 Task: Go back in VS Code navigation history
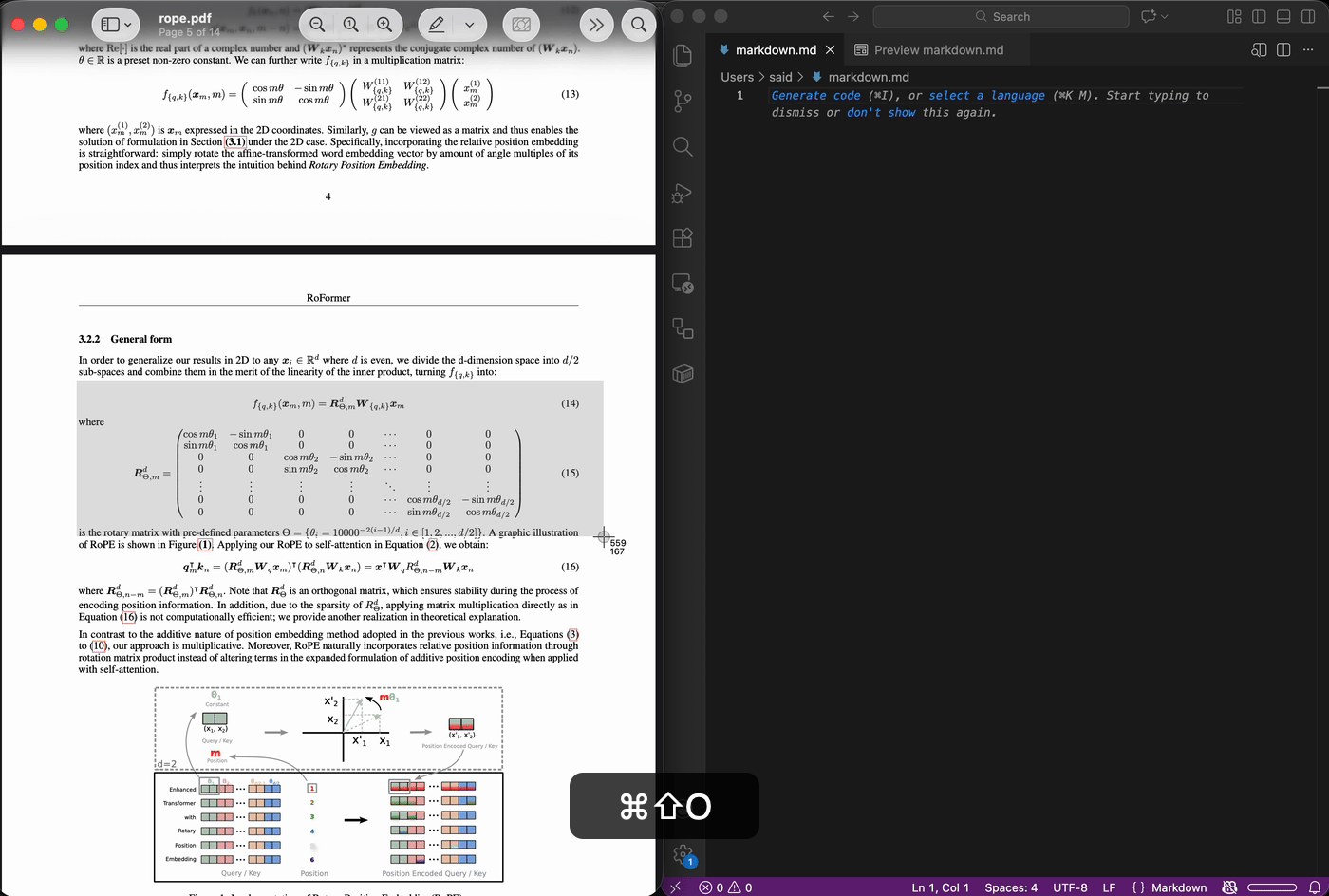(828, 16)
